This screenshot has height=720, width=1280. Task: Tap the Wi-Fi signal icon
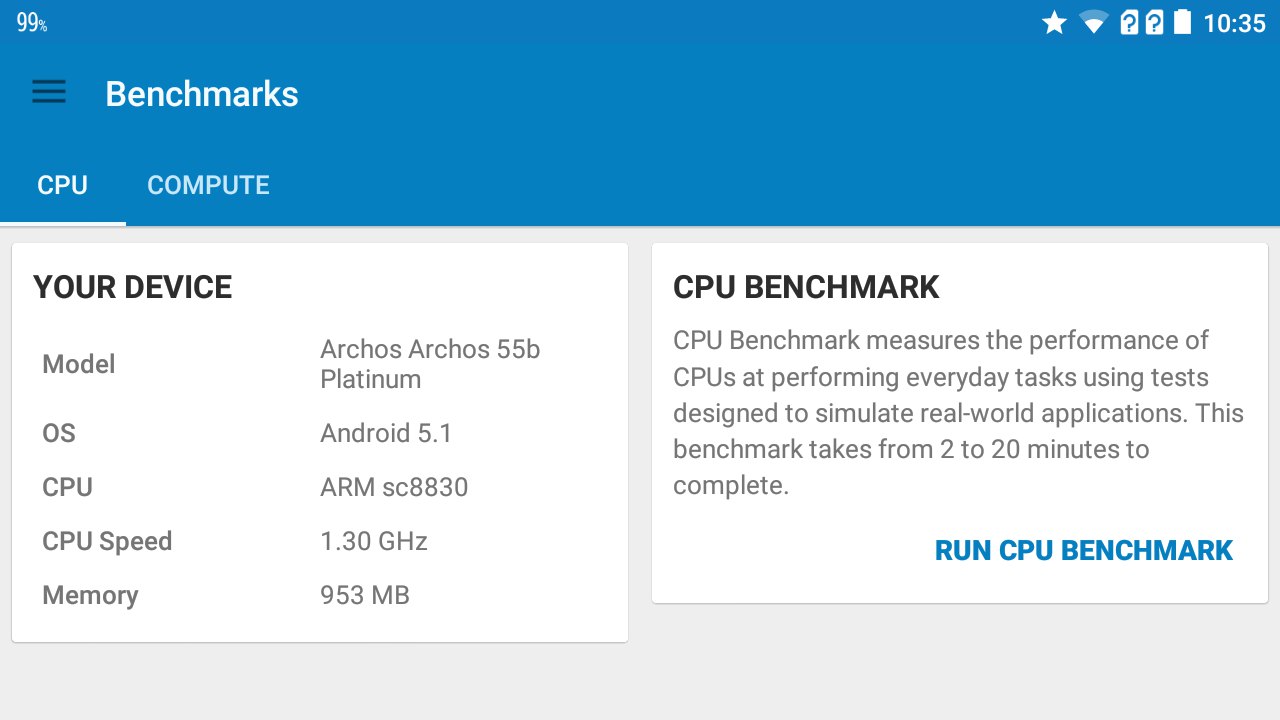point(1093,23)
